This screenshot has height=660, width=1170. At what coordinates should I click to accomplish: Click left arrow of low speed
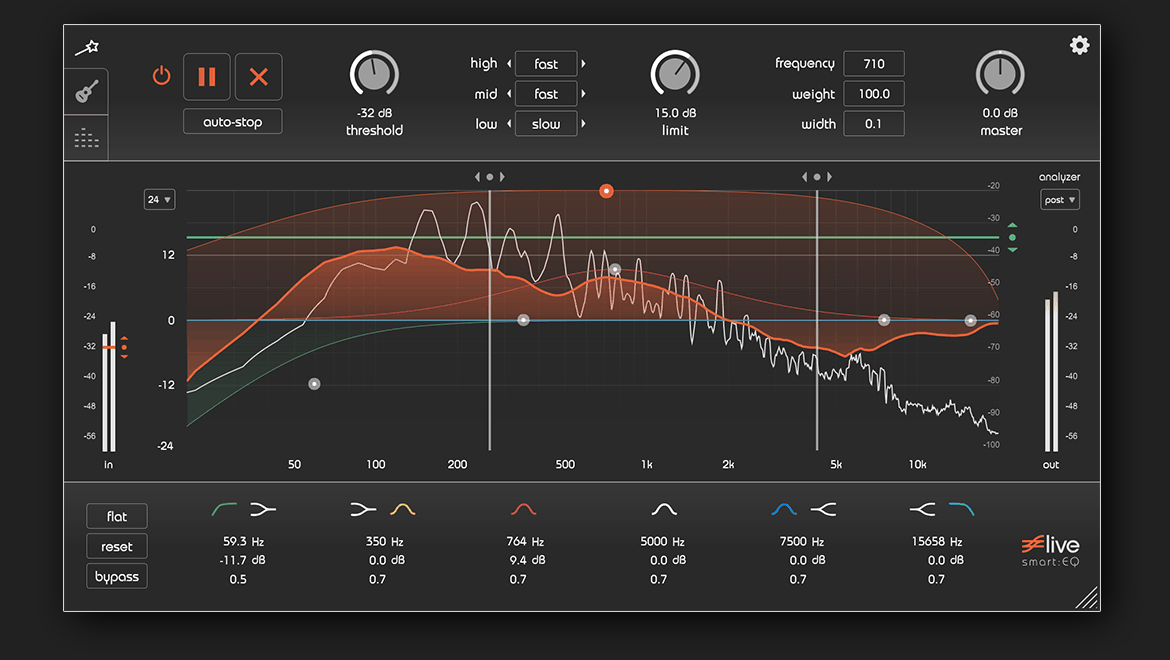509,124
